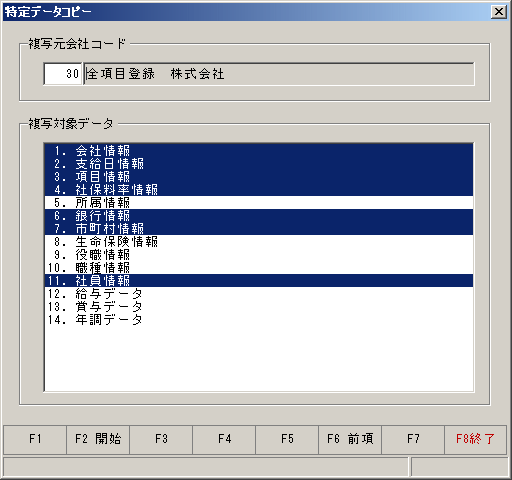Select list row 6. 銀行情報
This screenshot has width=512, height=480.
[259, 215]
